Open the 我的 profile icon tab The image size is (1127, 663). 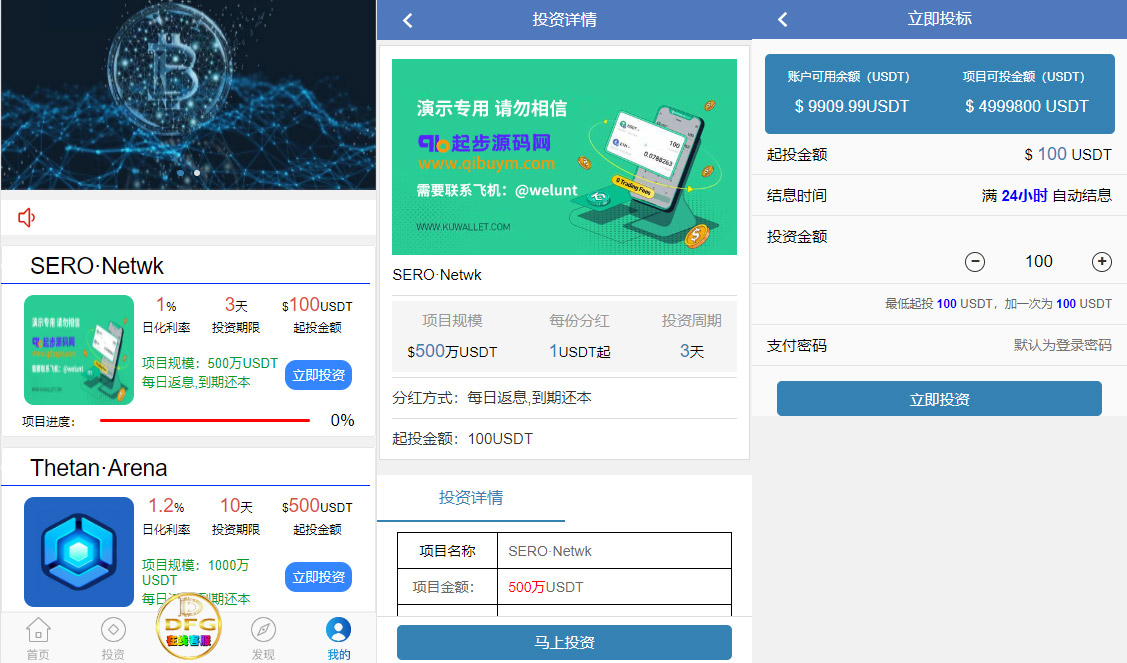point(339,630)
